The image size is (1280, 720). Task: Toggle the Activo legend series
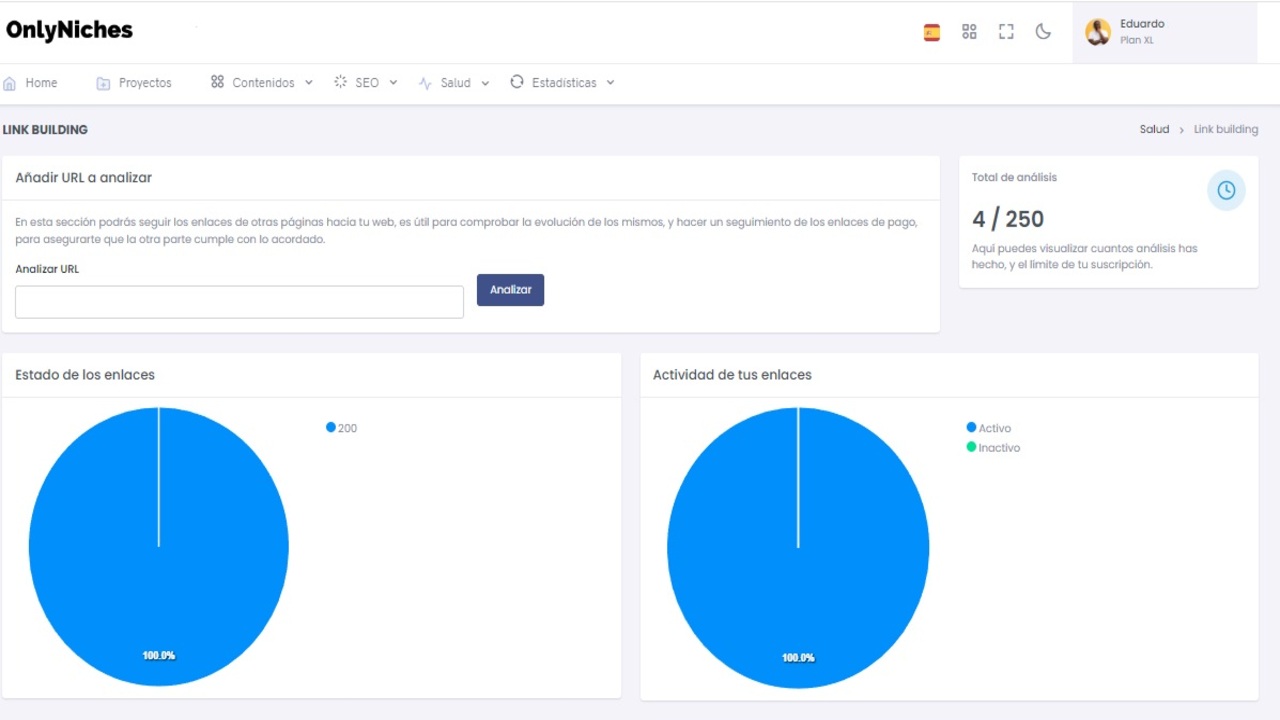(989, 428)
